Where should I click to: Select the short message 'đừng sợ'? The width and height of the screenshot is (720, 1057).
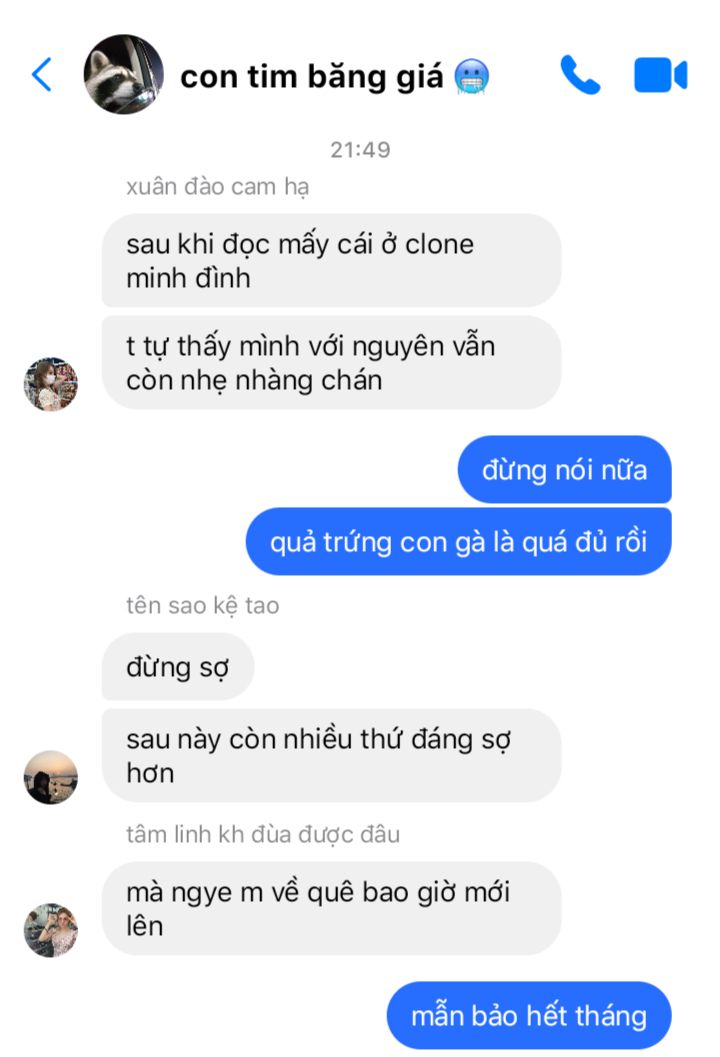click(178, 667)
